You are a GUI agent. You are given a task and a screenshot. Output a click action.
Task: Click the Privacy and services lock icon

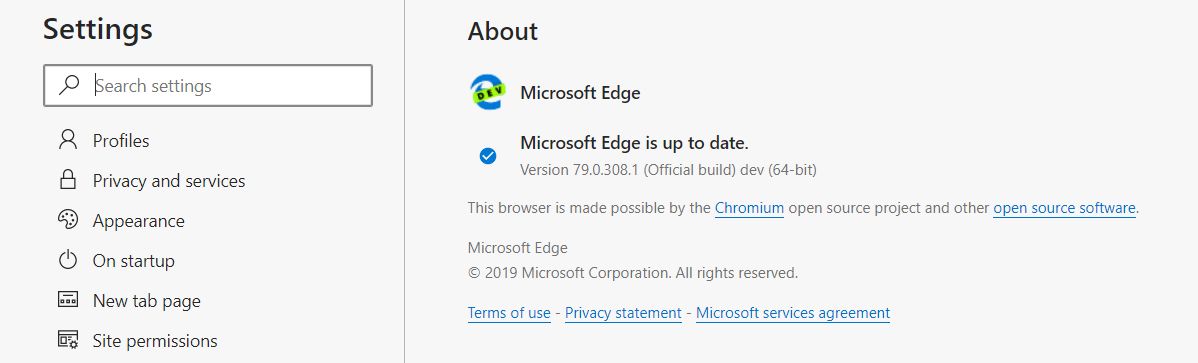(68, 180)
